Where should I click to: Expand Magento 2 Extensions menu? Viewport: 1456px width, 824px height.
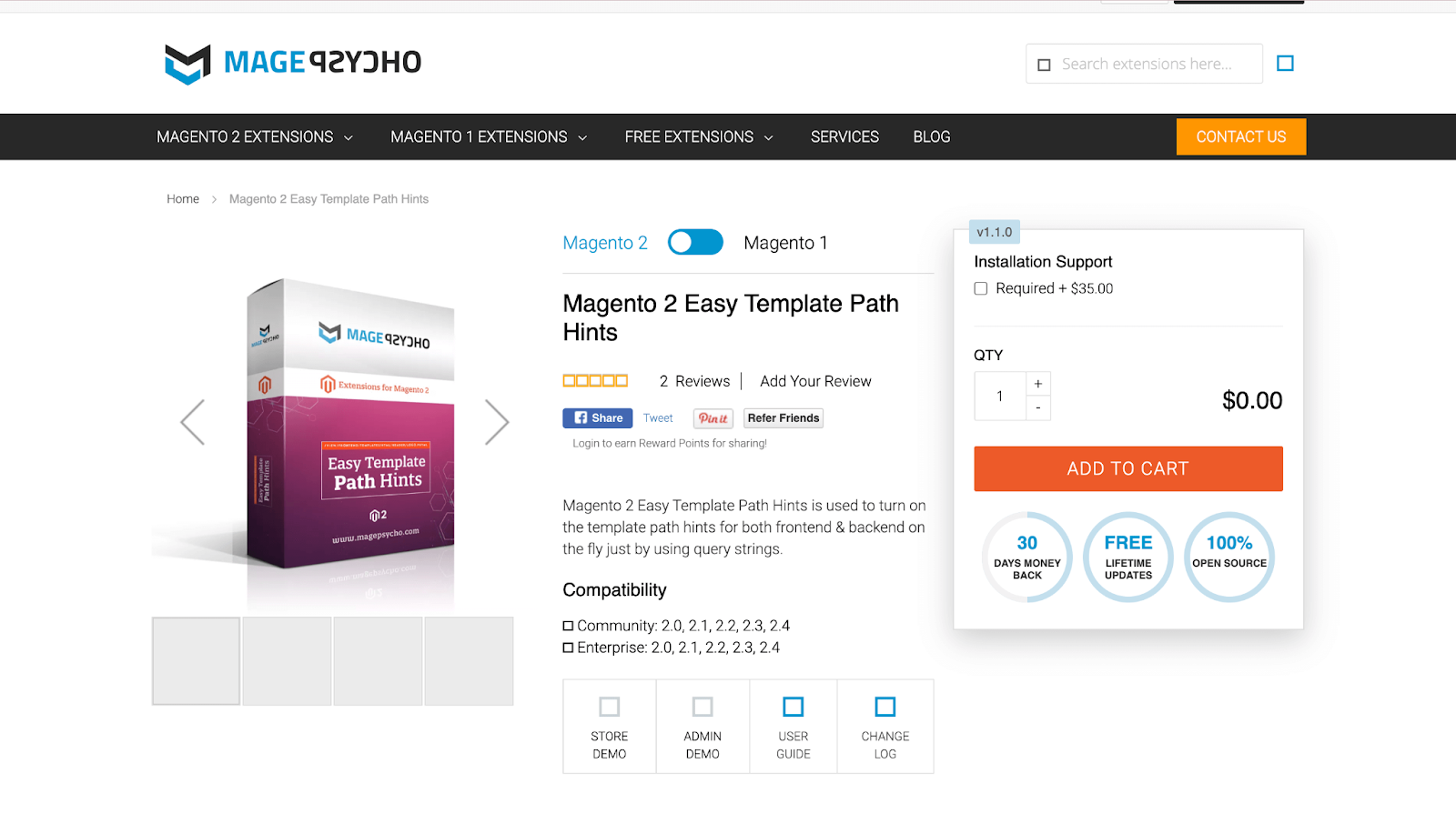point(255,137)
